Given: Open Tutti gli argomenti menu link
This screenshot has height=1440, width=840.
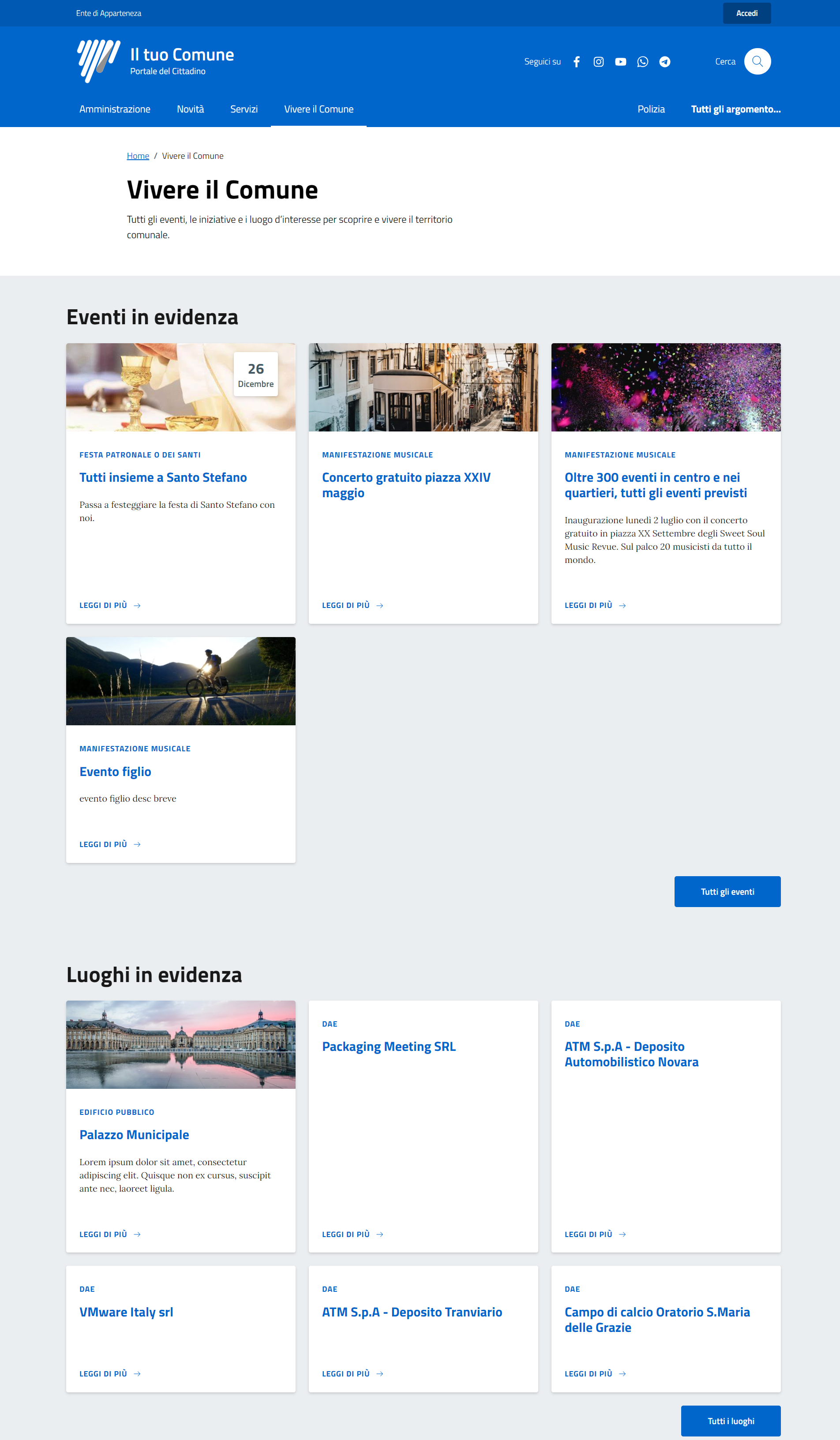Looking at the screenshot, I should pos(735,109).
